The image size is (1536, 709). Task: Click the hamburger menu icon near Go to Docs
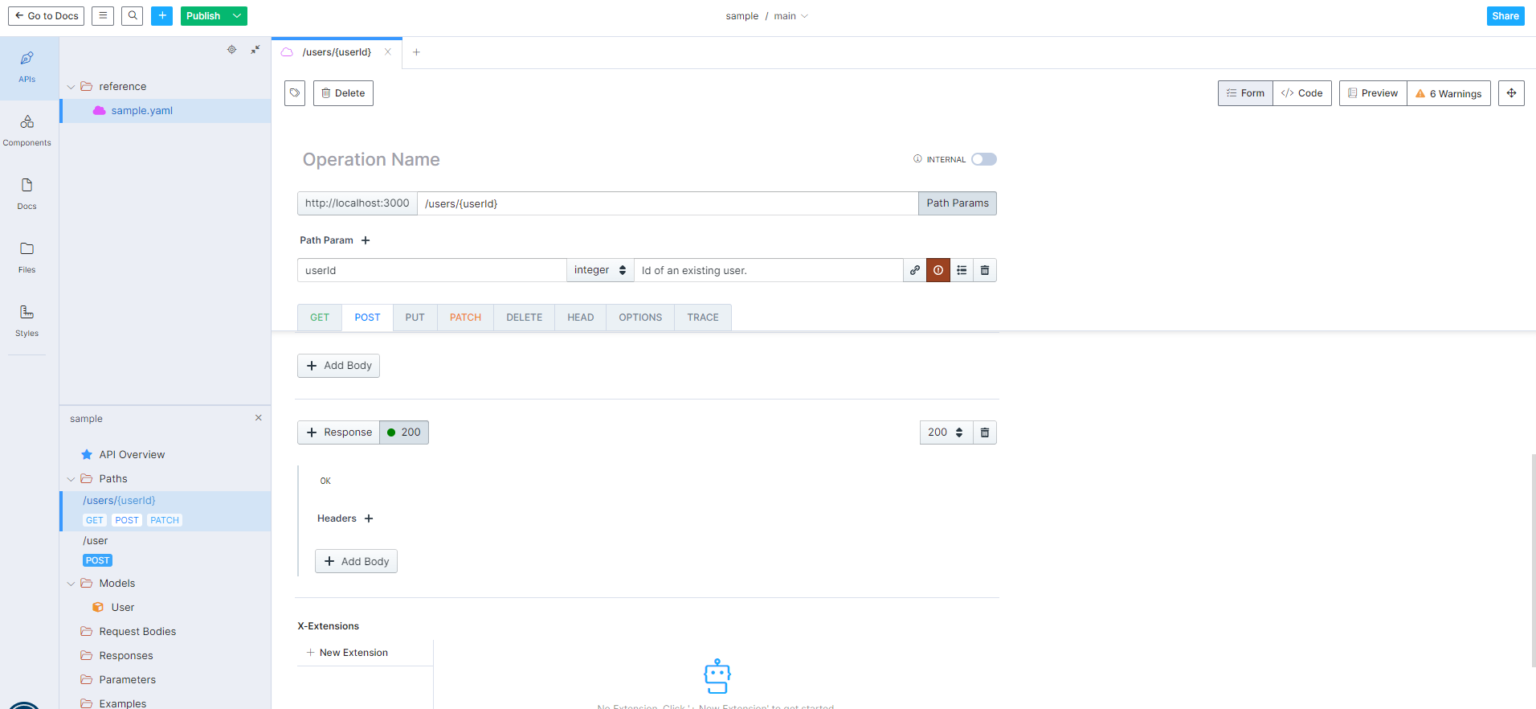(102, 15)
